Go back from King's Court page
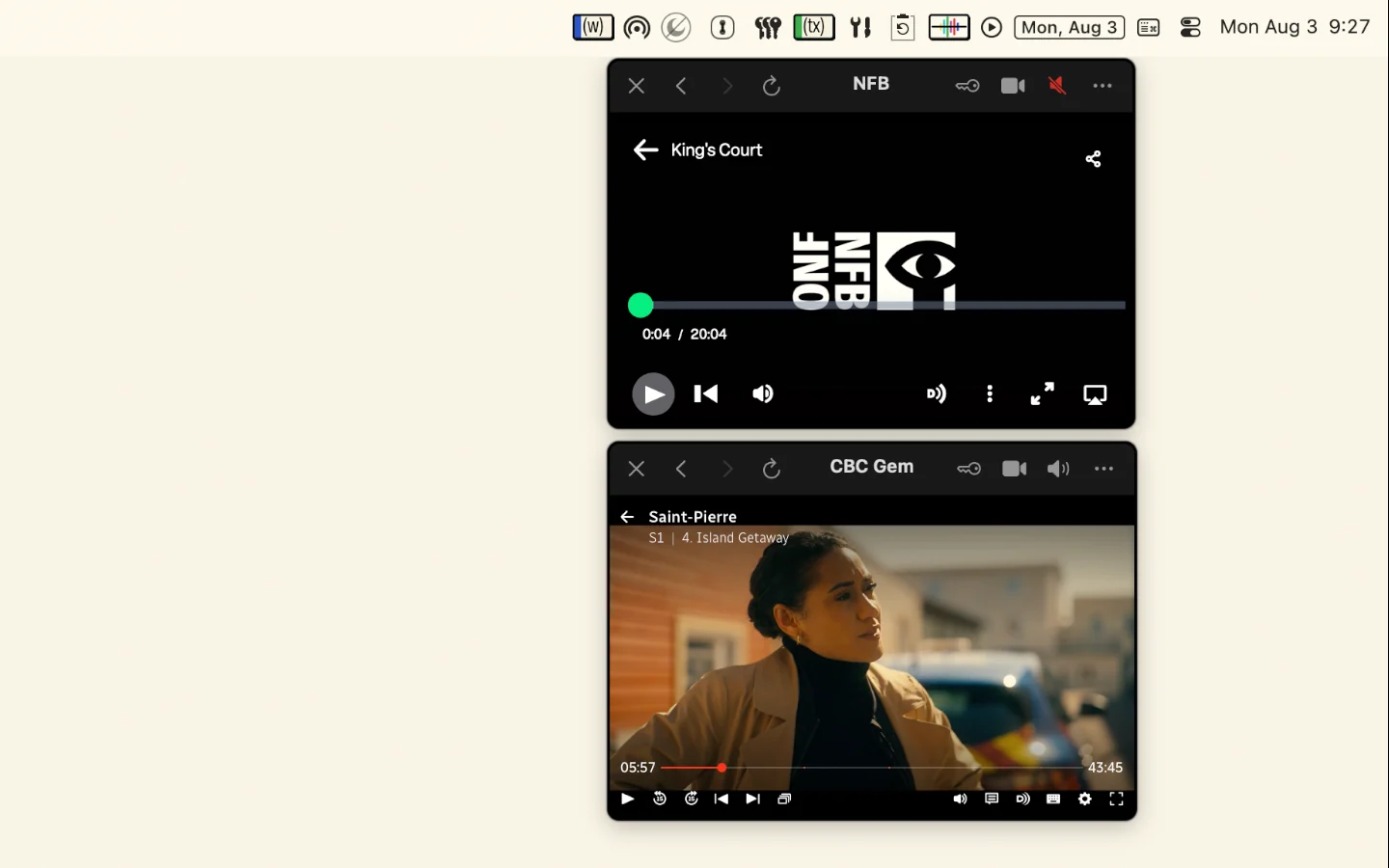Viewport: 1389px width, 868px height. [x=645, y=149]
